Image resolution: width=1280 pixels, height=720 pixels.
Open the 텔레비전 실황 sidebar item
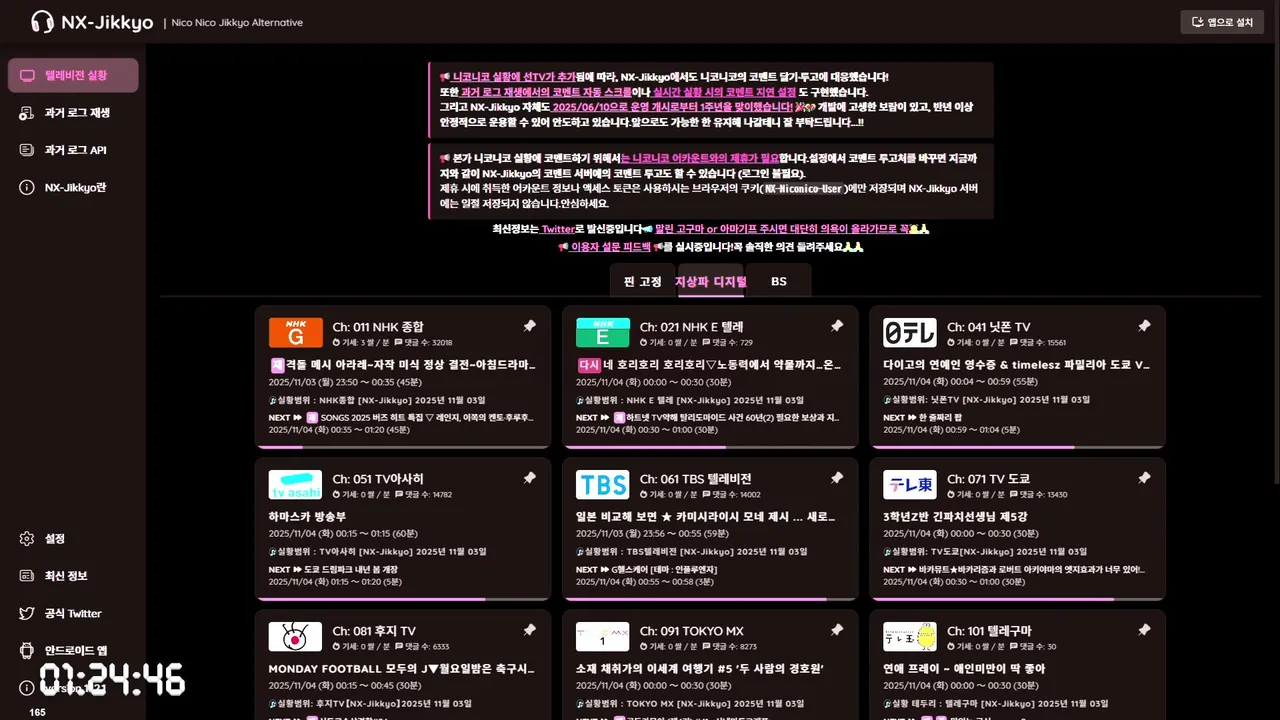tap(73, 75)
